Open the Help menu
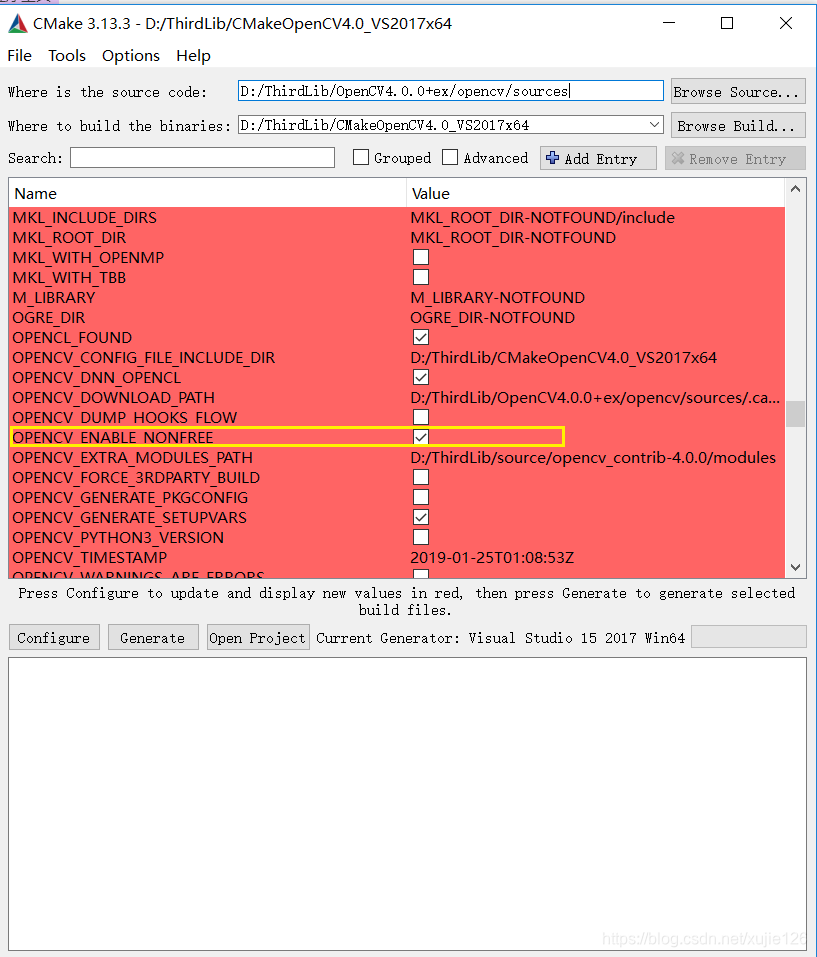The width and height of the screenshot is (817, 957). 193,56
